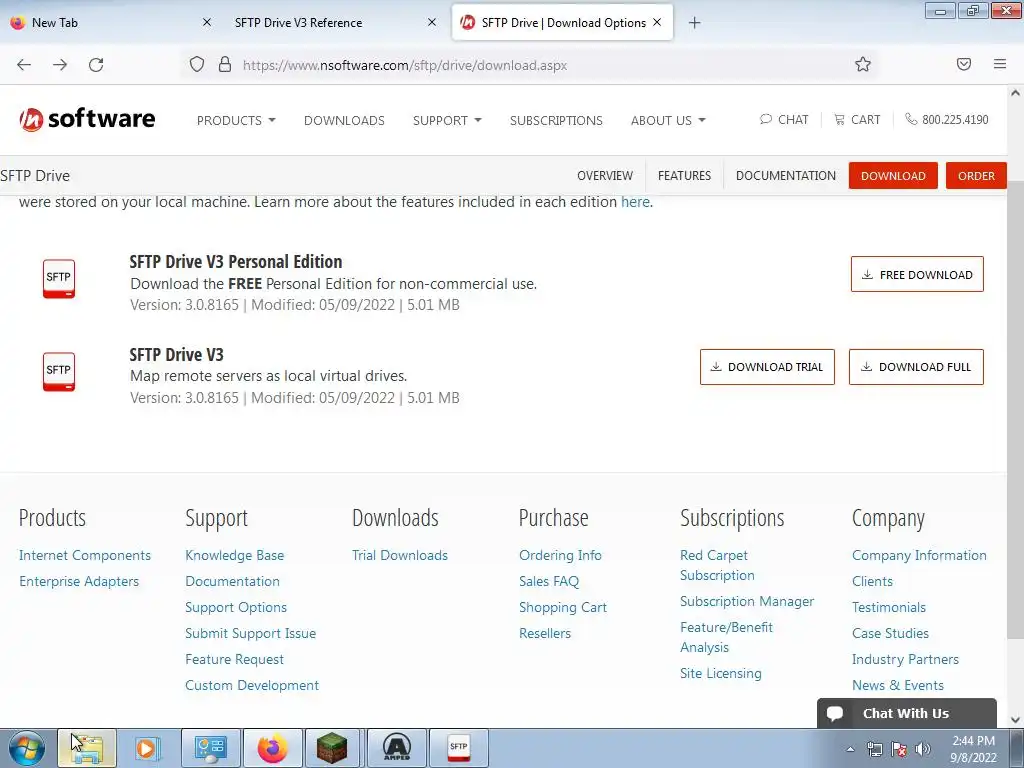Open the Knowledge Base footer link
This screenshot has height=768, width=1024.
pyautogui.click(x=234, y=555)
